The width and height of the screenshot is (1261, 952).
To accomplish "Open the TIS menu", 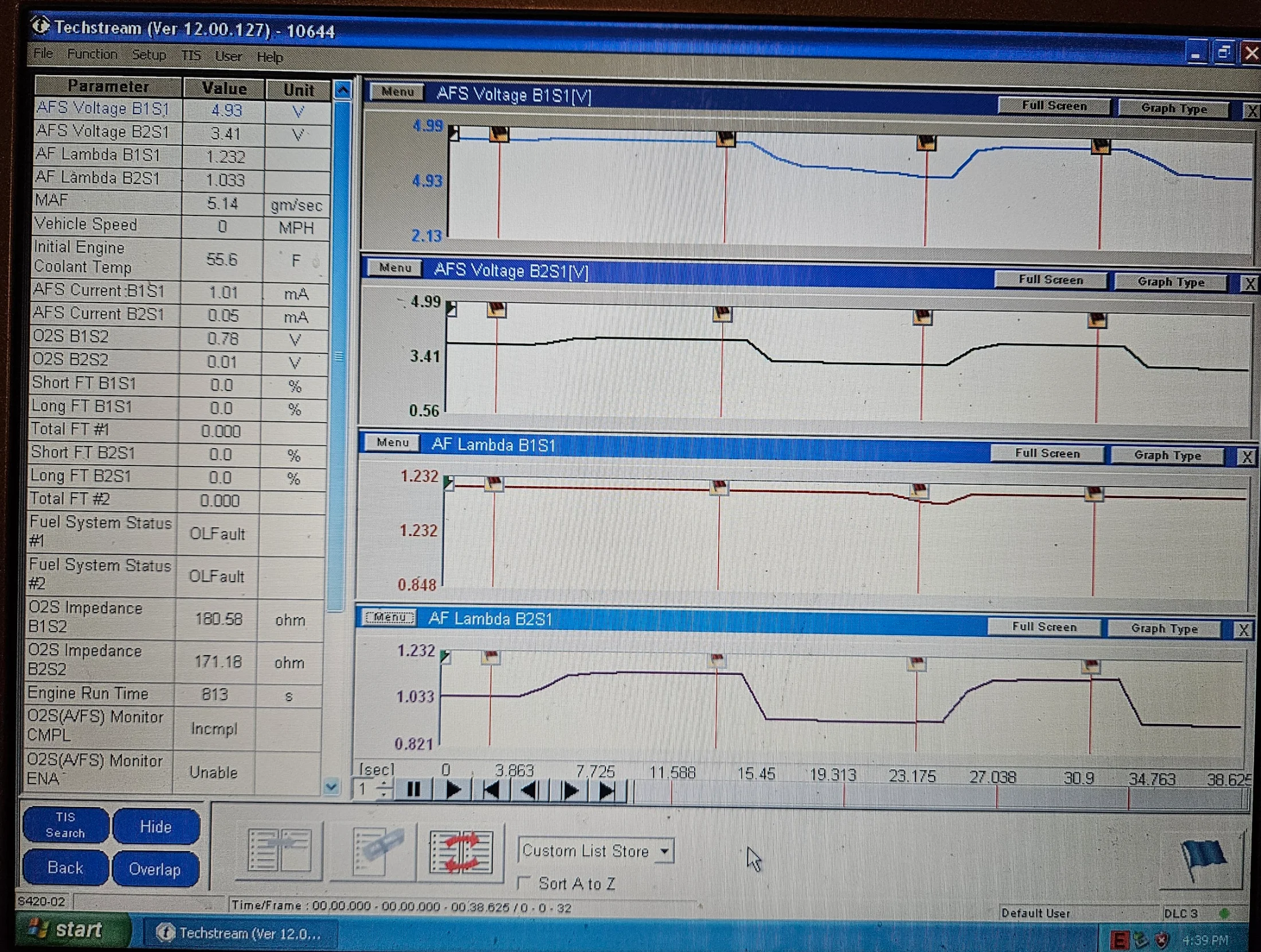I will 191,56.
